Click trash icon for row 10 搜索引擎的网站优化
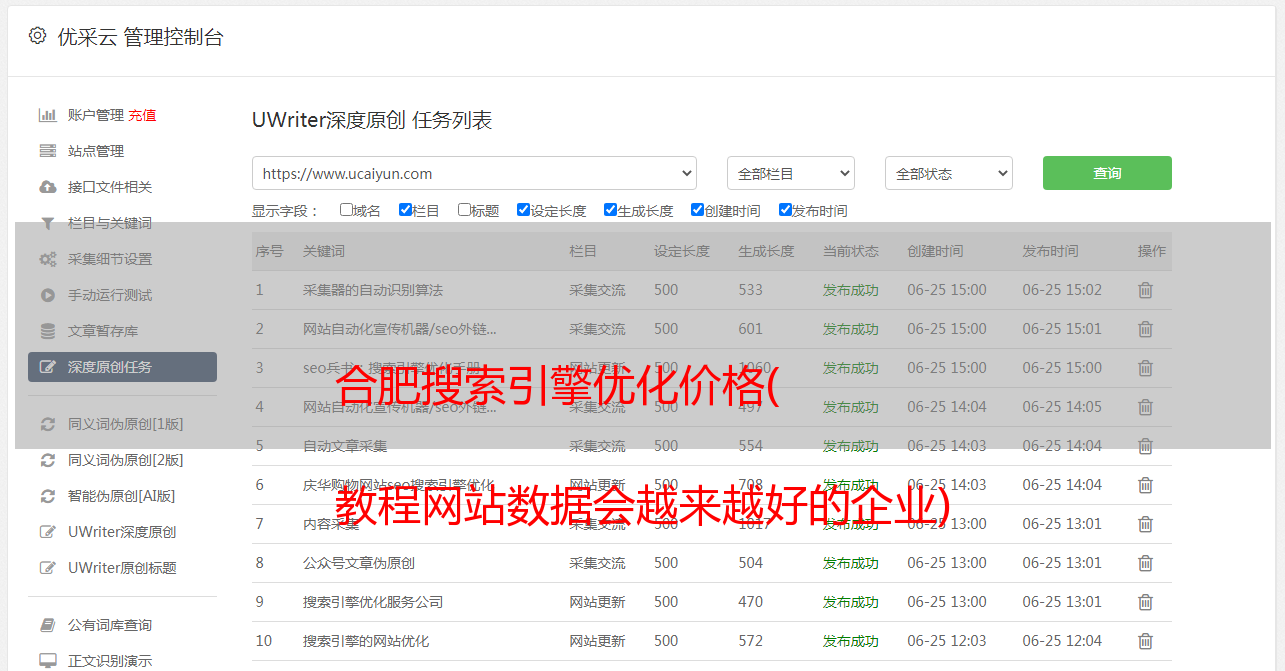The image size is (1285, 671). click(x=1146, y=641)
